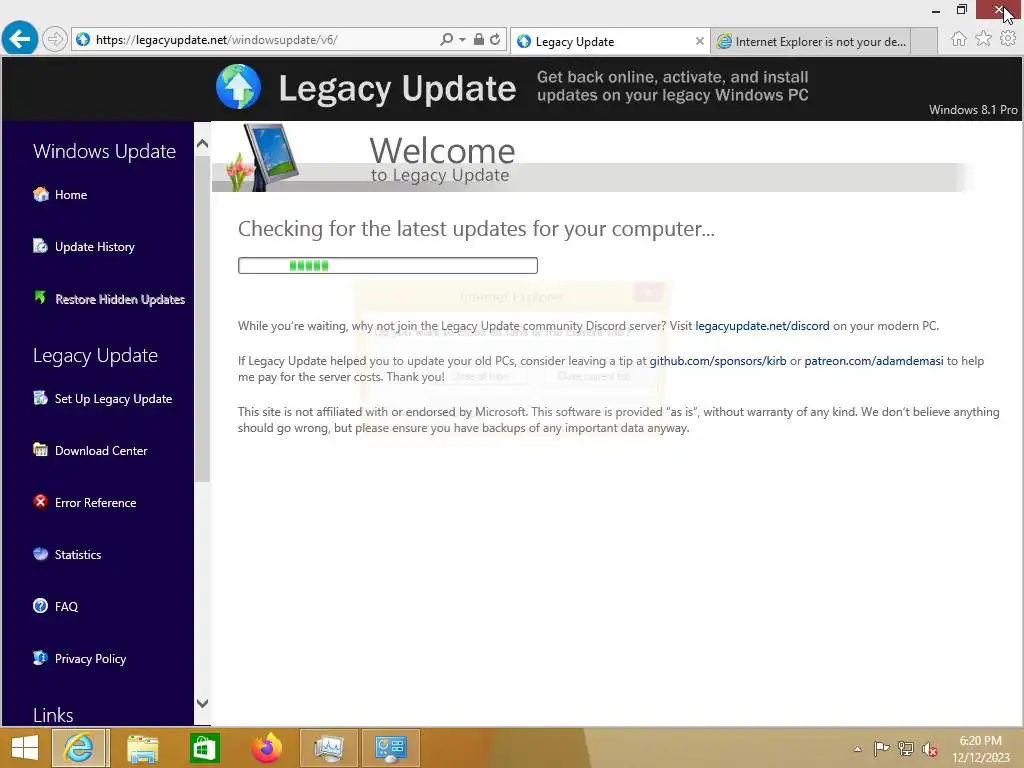Open Set Up Legacy Update link
The image size is (1024, 768).
pos(114,399)
